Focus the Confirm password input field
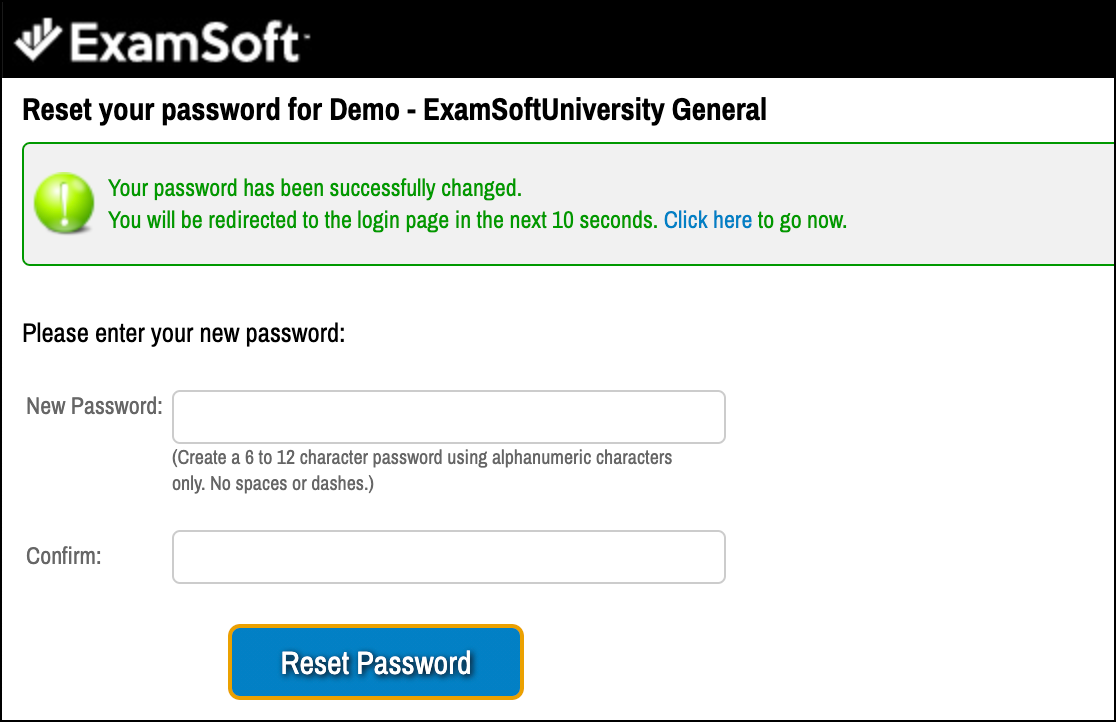This screenshot has height=722, width=1116. pyautogui.click(x=448, y=557)
